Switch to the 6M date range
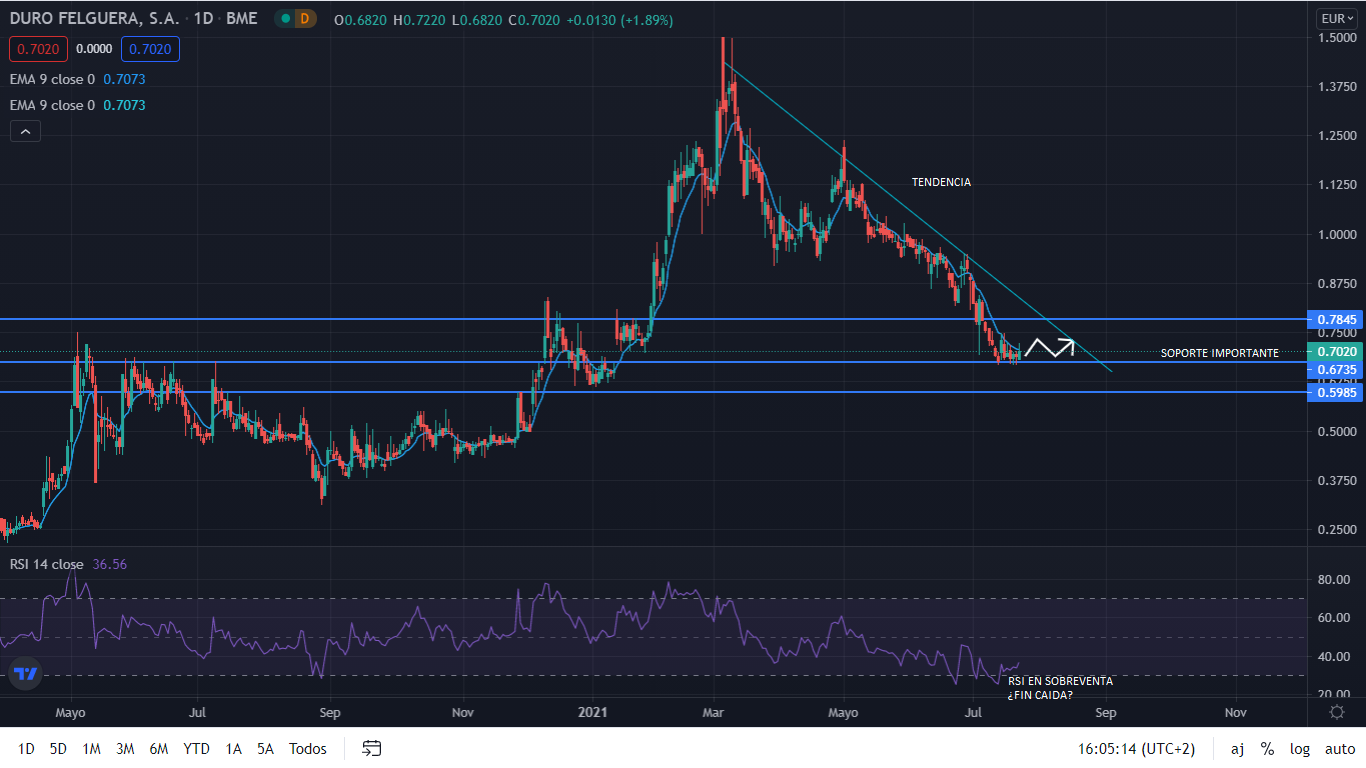This screenshot has height=768, width=1366. point(158,748)
